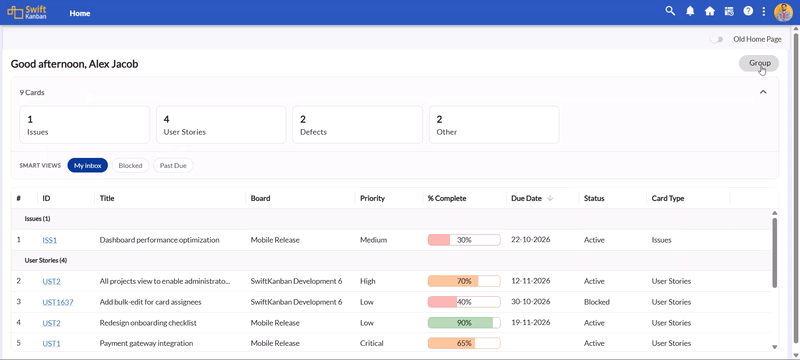Sort by the Priority column header
This screenshot has height=360, width=800.
pyautogui.click(x=372, y=198)
